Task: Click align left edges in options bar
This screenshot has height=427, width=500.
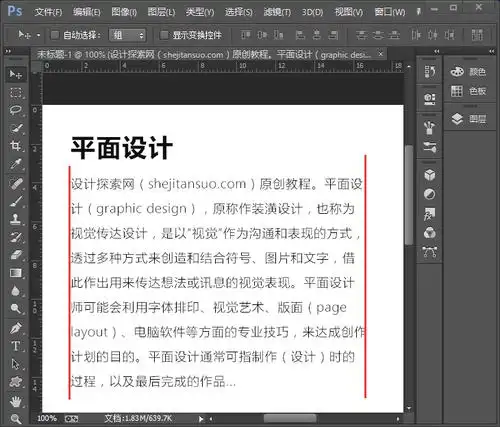Action: click(x=300, y=35)
